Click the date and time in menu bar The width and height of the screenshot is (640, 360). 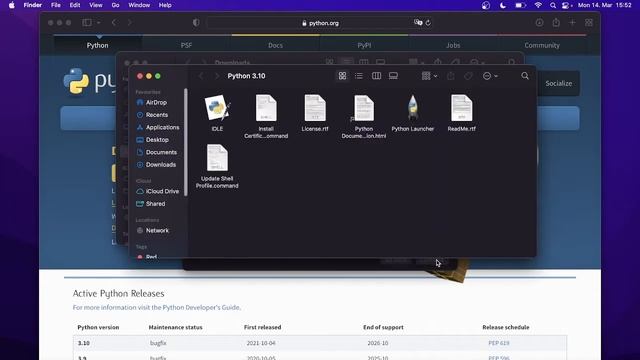click(x=604, y=5)
